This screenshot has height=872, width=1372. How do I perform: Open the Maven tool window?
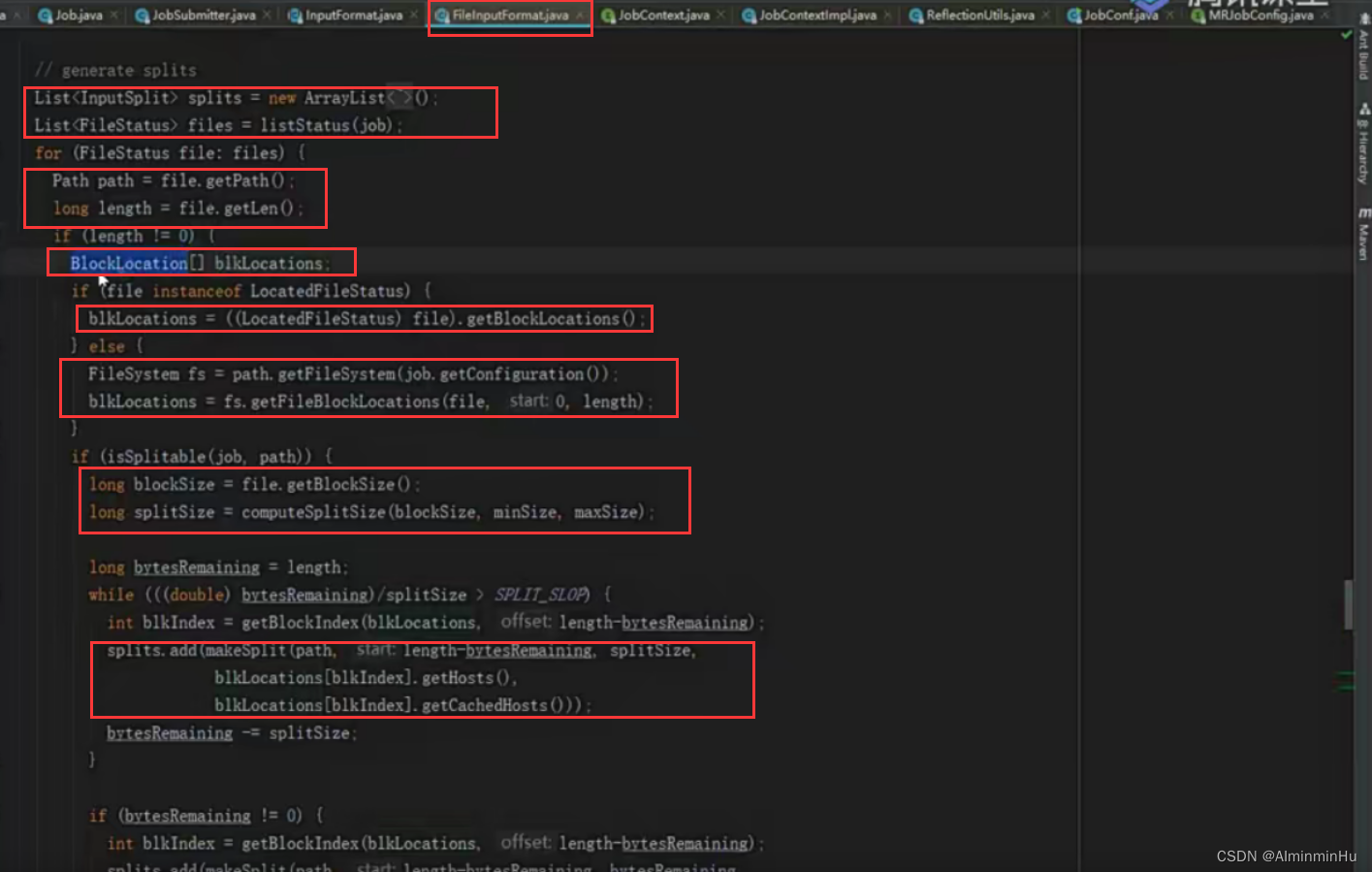(x=1363, y=234)
